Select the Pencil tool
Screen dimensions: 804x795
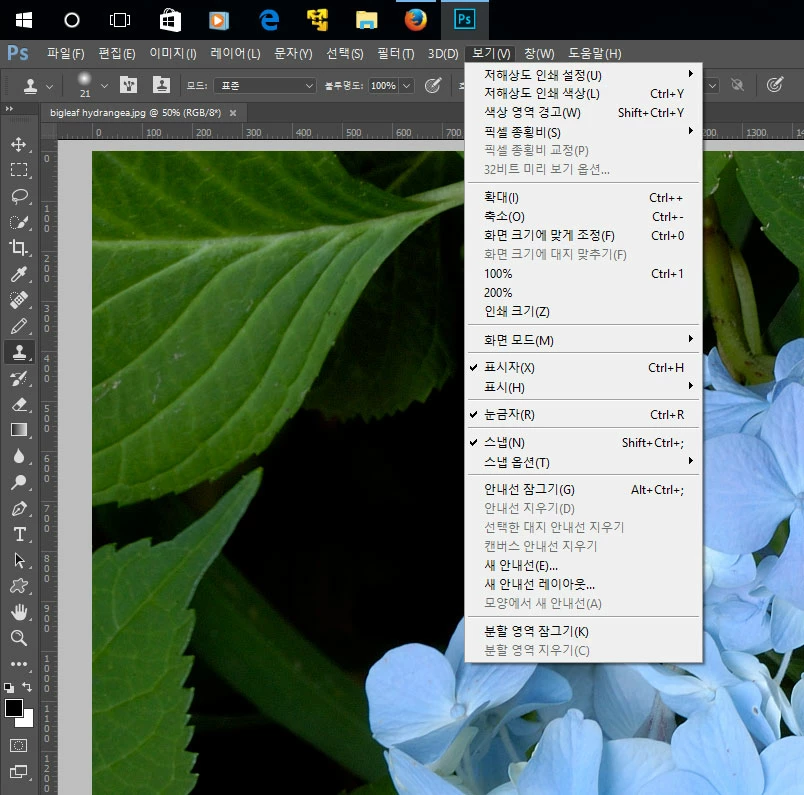[x=19, y=326]
